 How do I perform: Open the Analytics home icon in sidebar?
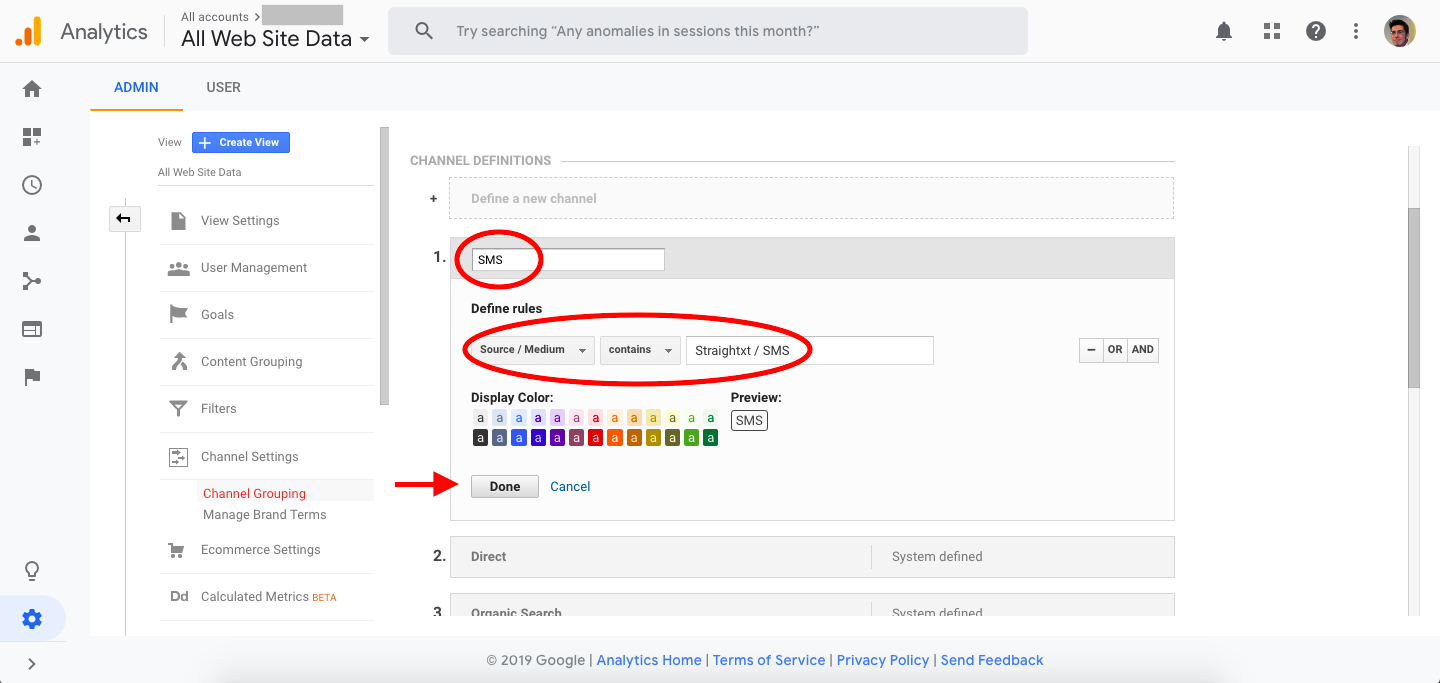pos(31,88)
